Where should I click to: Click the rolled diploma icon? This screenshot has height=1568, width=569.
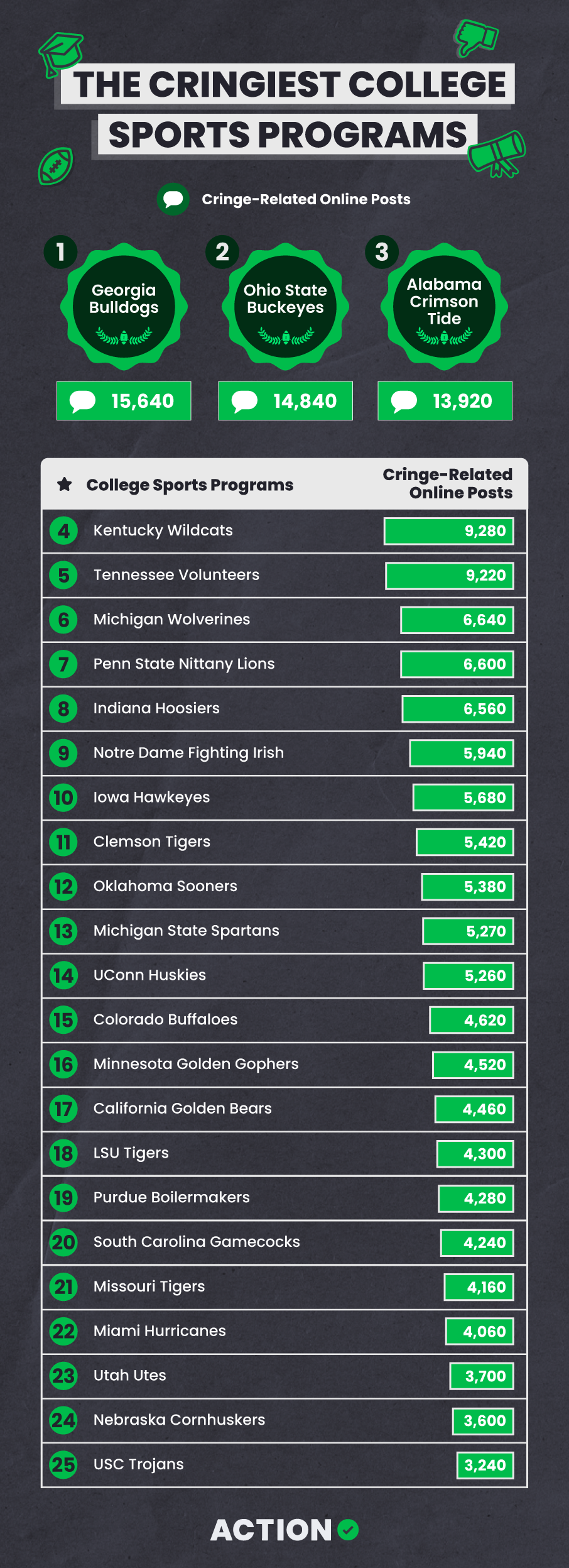497,154
